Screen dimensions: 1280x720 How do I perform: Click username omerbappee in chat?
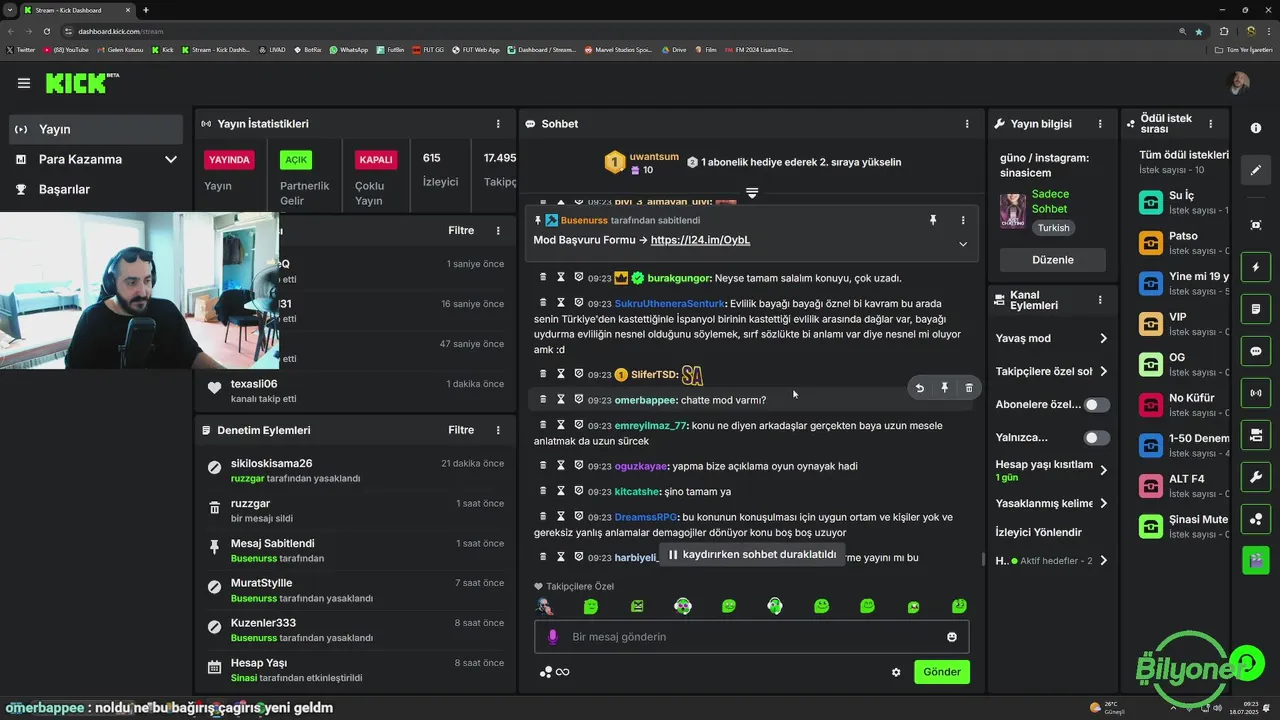(x=645, y=400)
